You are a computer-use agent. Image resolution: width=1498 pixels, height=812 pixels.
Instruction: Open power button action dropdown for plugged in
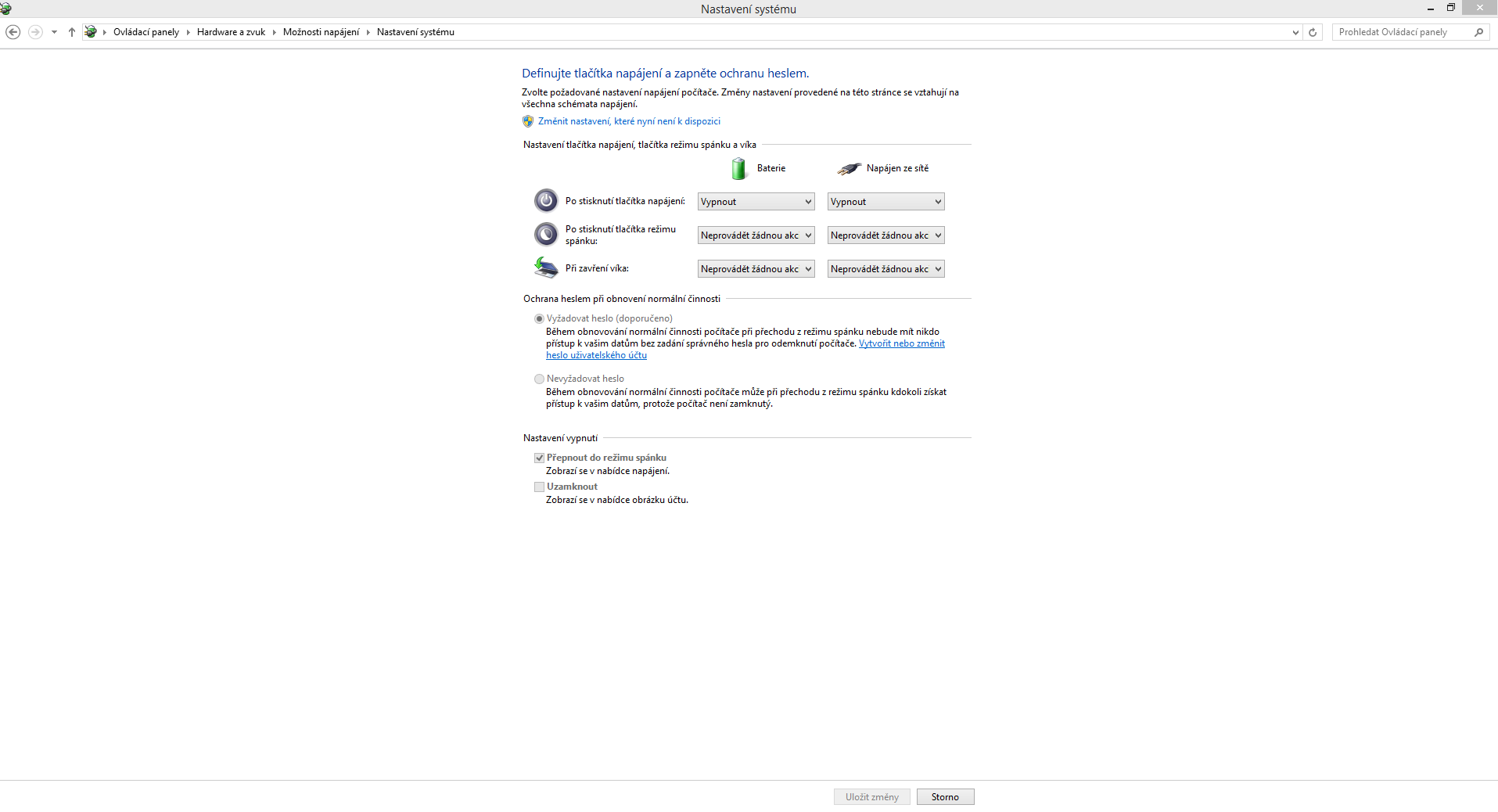tap(886, 202)
